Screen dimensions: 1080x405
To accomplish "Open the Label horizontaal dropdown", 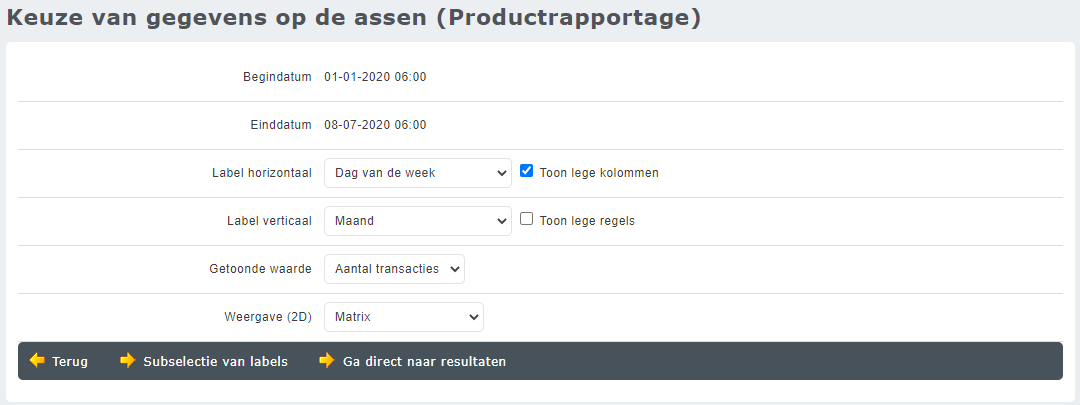I will (x=417, y=173).
